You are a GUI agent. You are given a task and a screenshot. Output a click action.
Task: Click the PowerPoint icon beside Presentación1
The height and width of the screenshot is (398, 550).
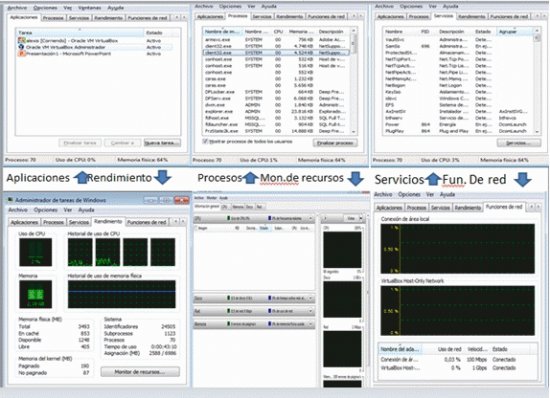pos(21,53)
